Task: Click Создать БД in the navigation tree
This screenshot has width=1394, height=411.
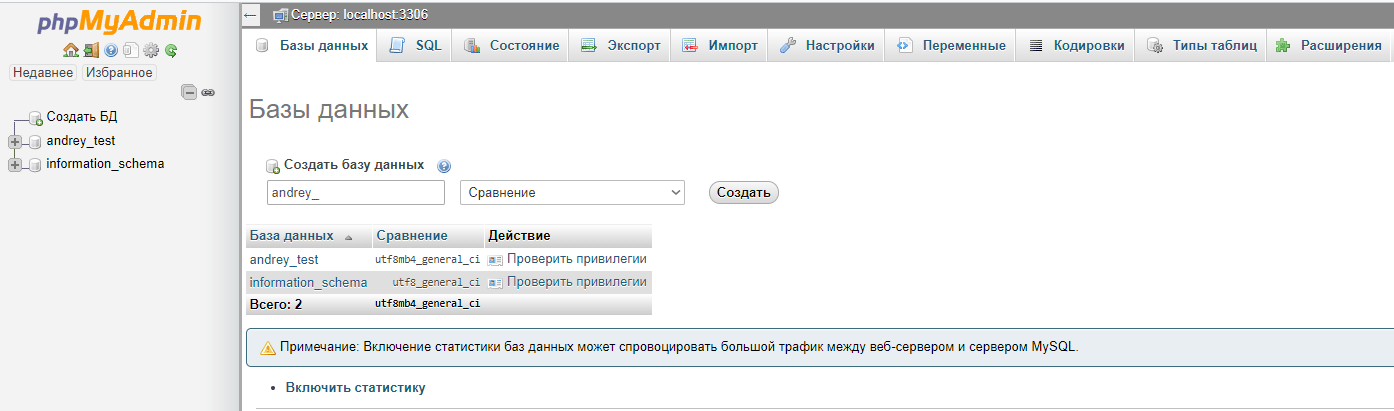Action: tap(81, 117)
